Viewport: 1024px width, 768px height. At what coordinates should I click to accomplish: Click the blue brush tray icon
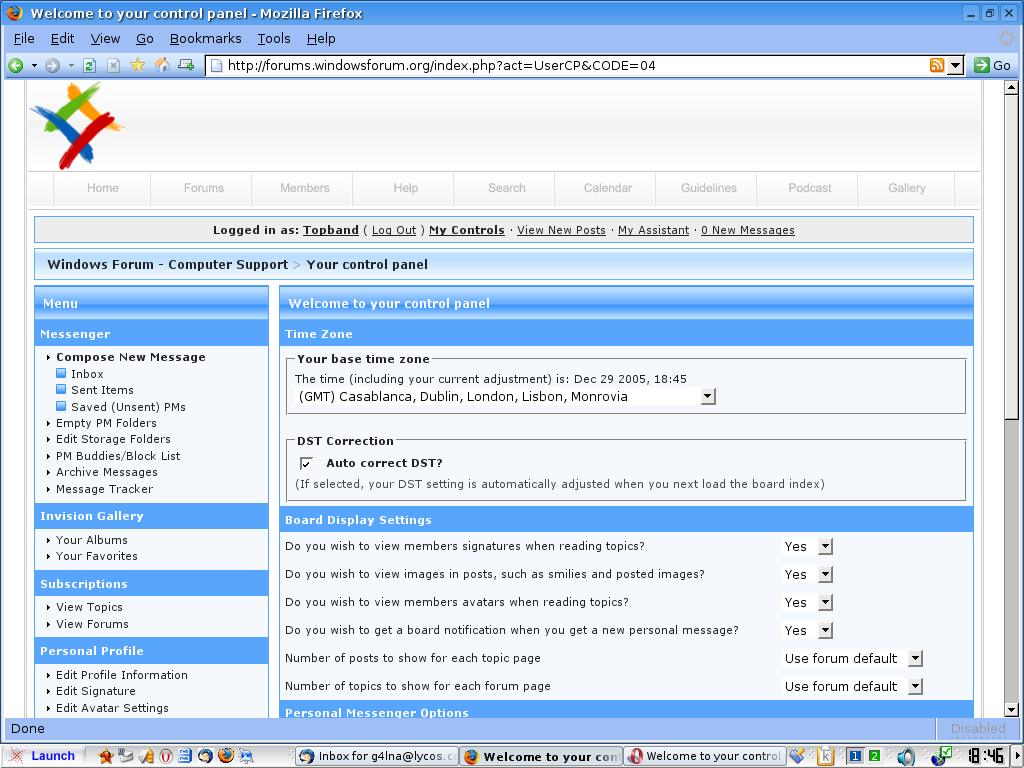[797, 756]
